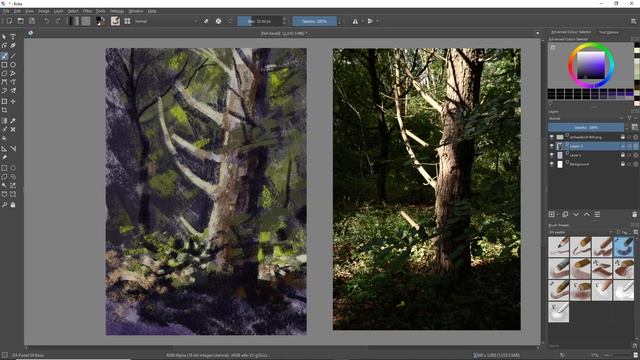Viewport: 640px width, 360px height.
Task: Click the foreground/background colour swatch in toolbar
Action: [x=100, y=21]
